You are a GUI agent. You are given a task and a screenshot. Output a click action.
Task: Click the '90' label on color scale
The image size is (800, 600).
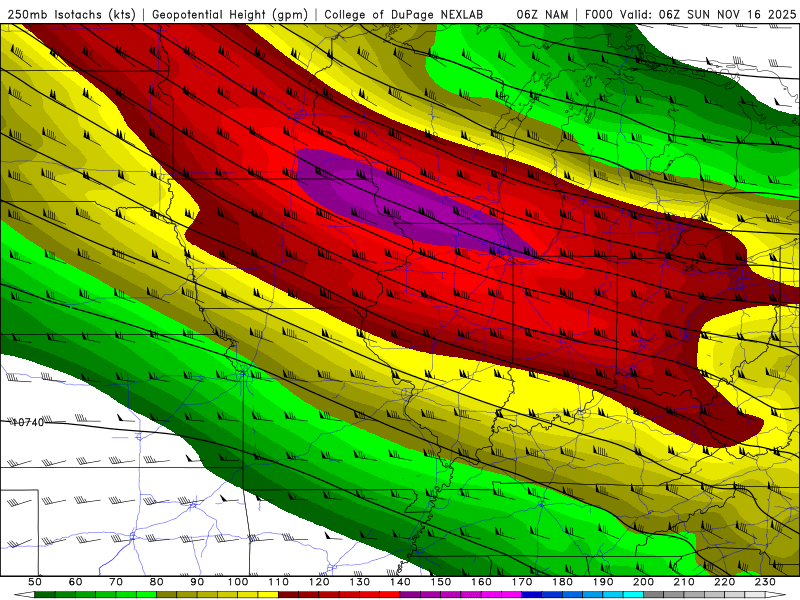(197, 582)
